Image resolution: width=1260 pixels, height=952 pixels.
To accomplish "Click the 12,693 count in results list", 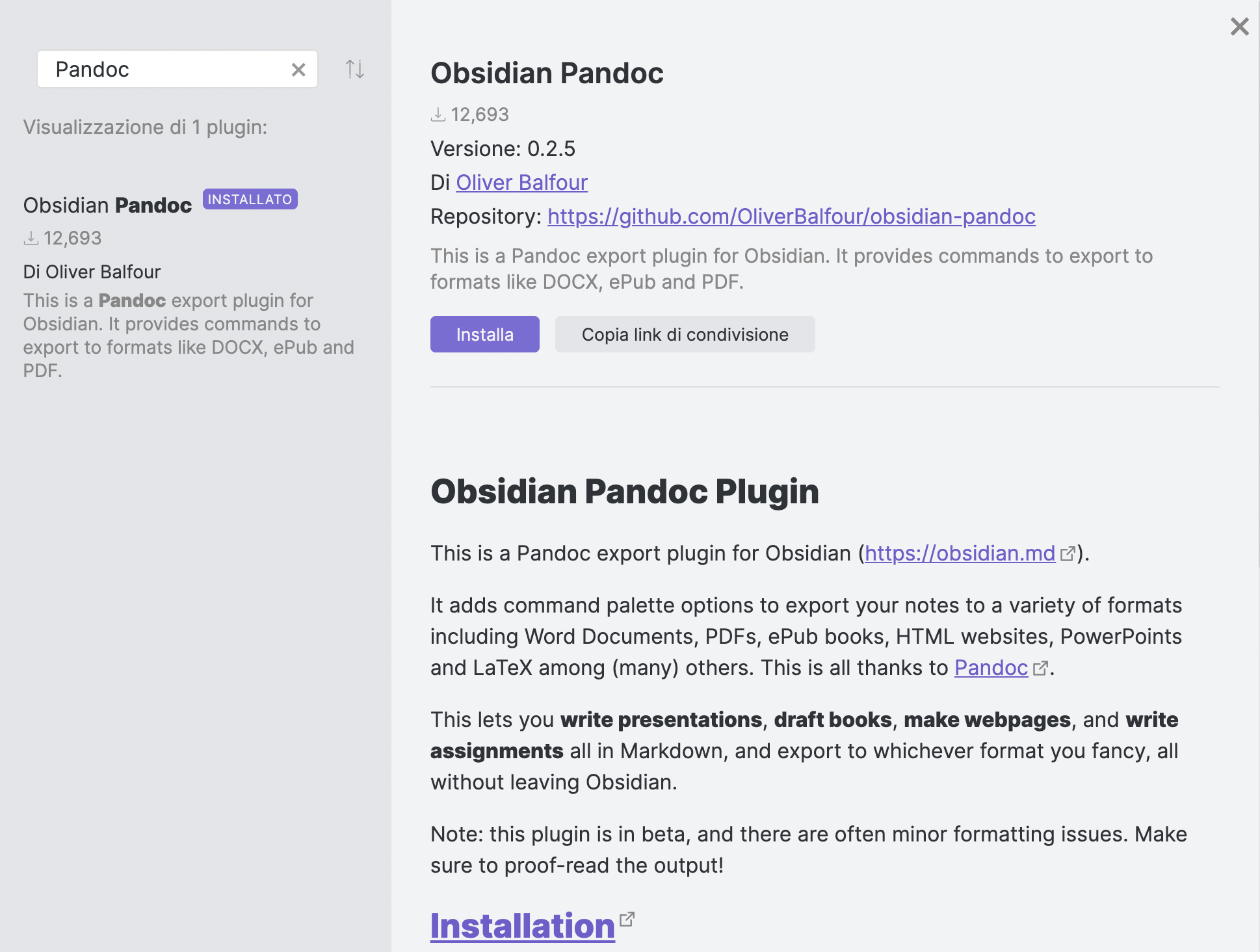I will (x=73, y=239).
